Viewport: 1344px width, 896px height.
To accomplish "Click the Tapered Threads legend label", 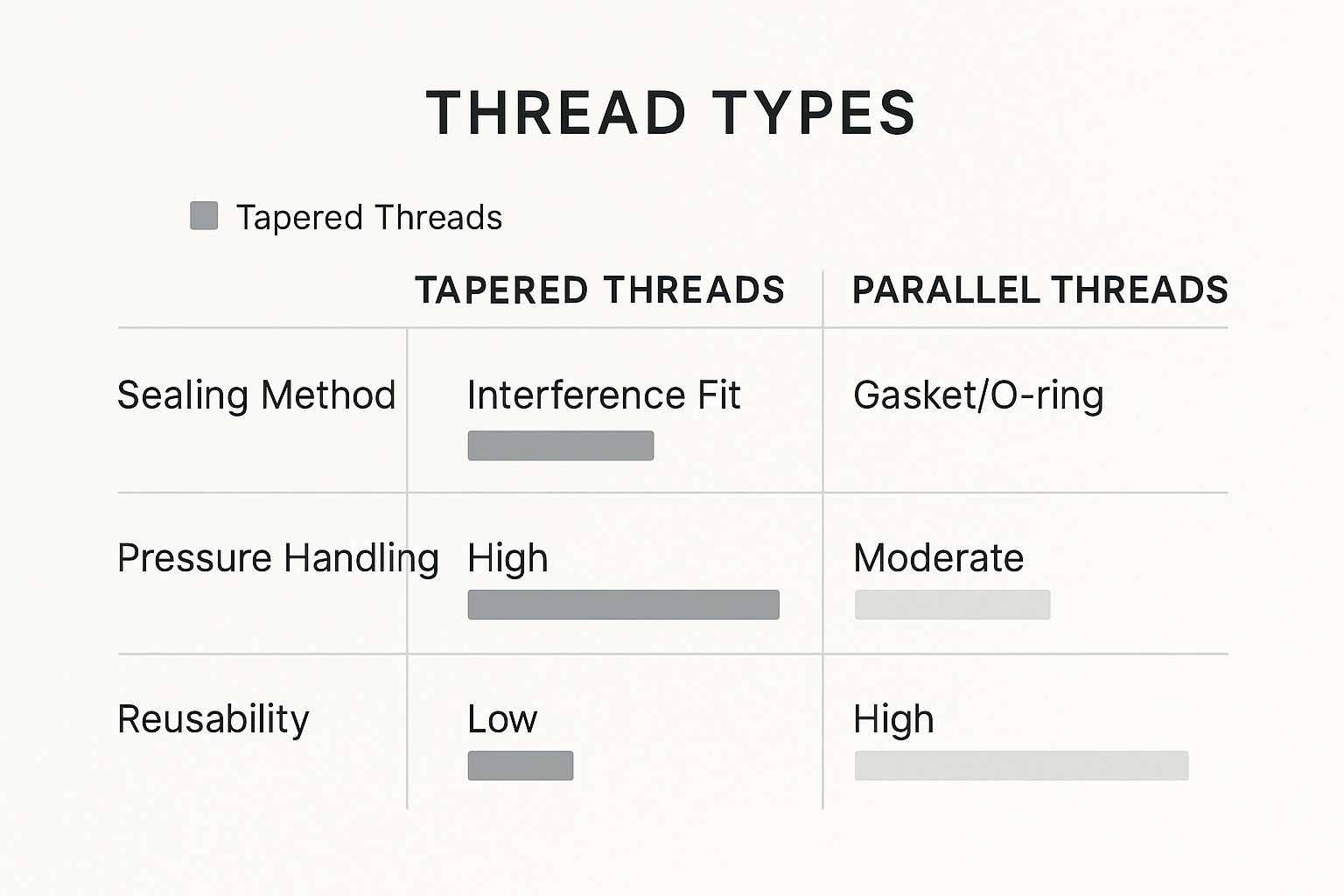I will (369, 218).
